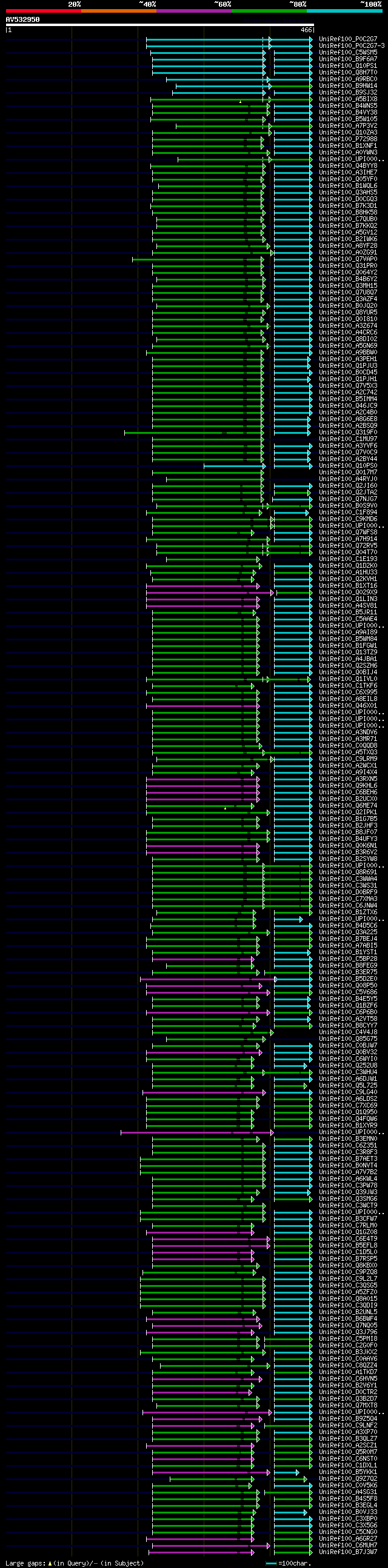The height and width of the screenshot is (1568, 388).
Task: Select the UniRef100_Q1LIN3 label
Action: tap(348, 599)
